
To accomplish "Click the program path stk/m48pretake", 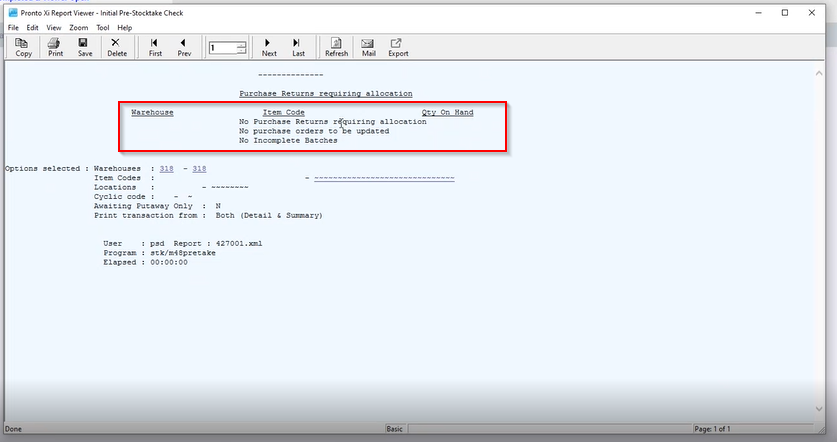I will [183, 253].
